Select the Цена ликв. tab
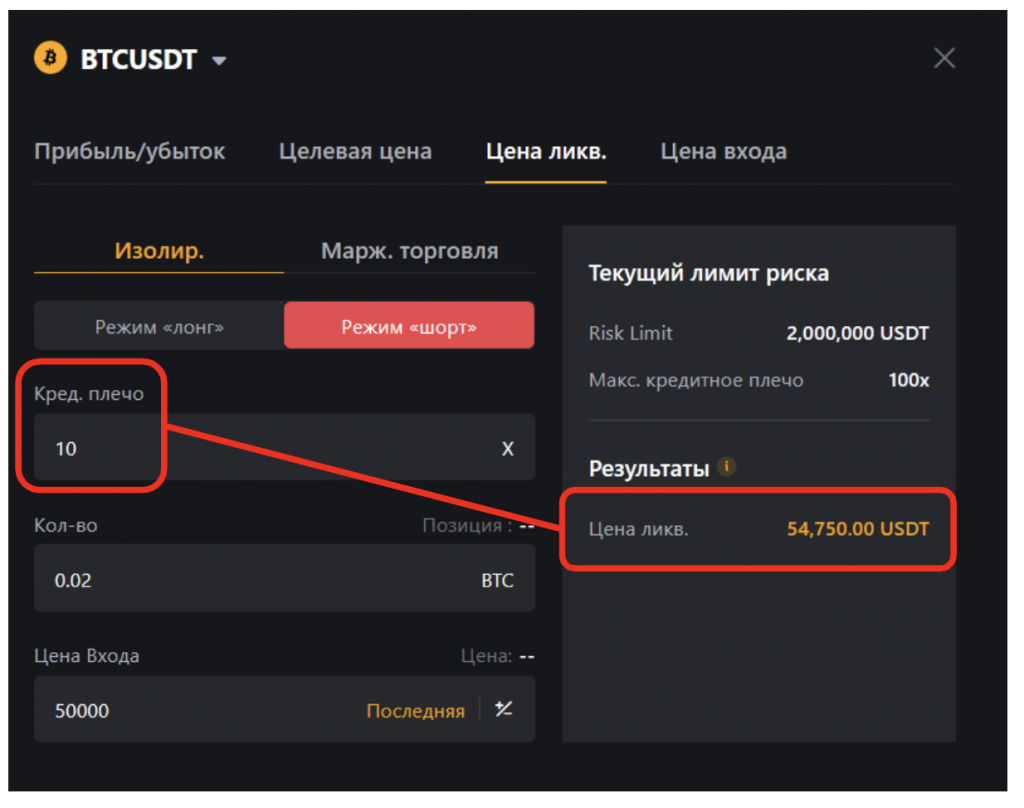1024x808 pixels. [546, 152]
